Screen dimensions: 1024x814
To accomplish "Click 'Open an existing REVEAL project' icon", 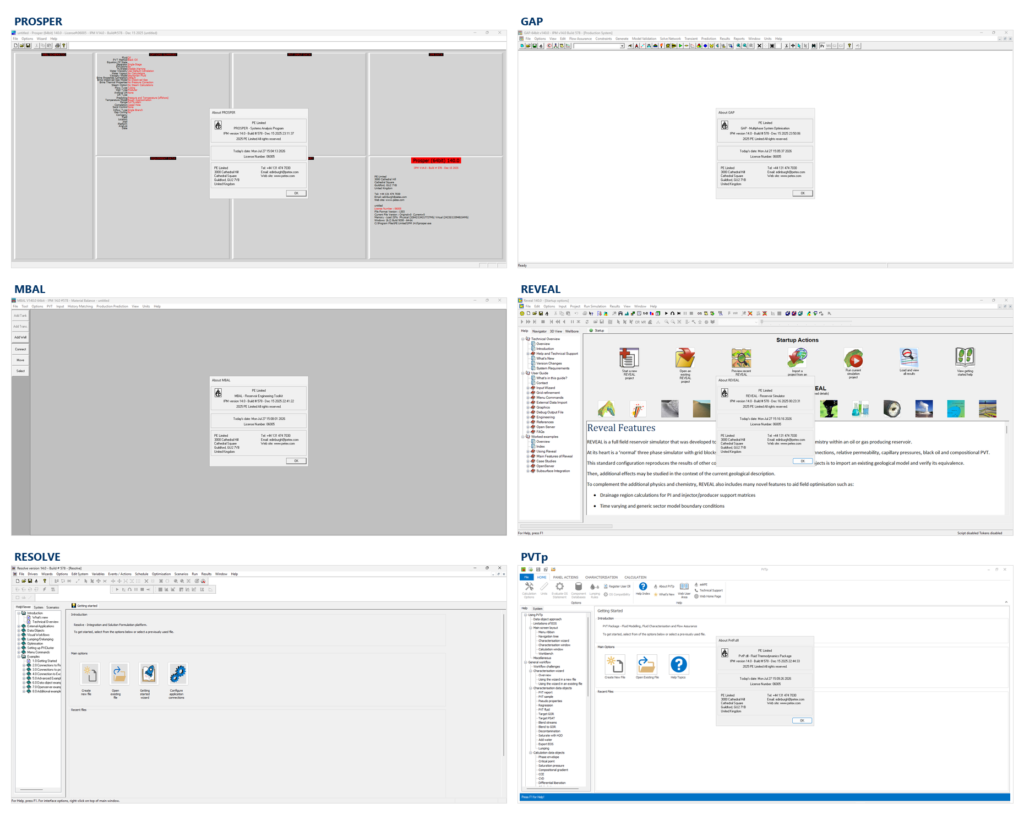I will coord(685,357).
